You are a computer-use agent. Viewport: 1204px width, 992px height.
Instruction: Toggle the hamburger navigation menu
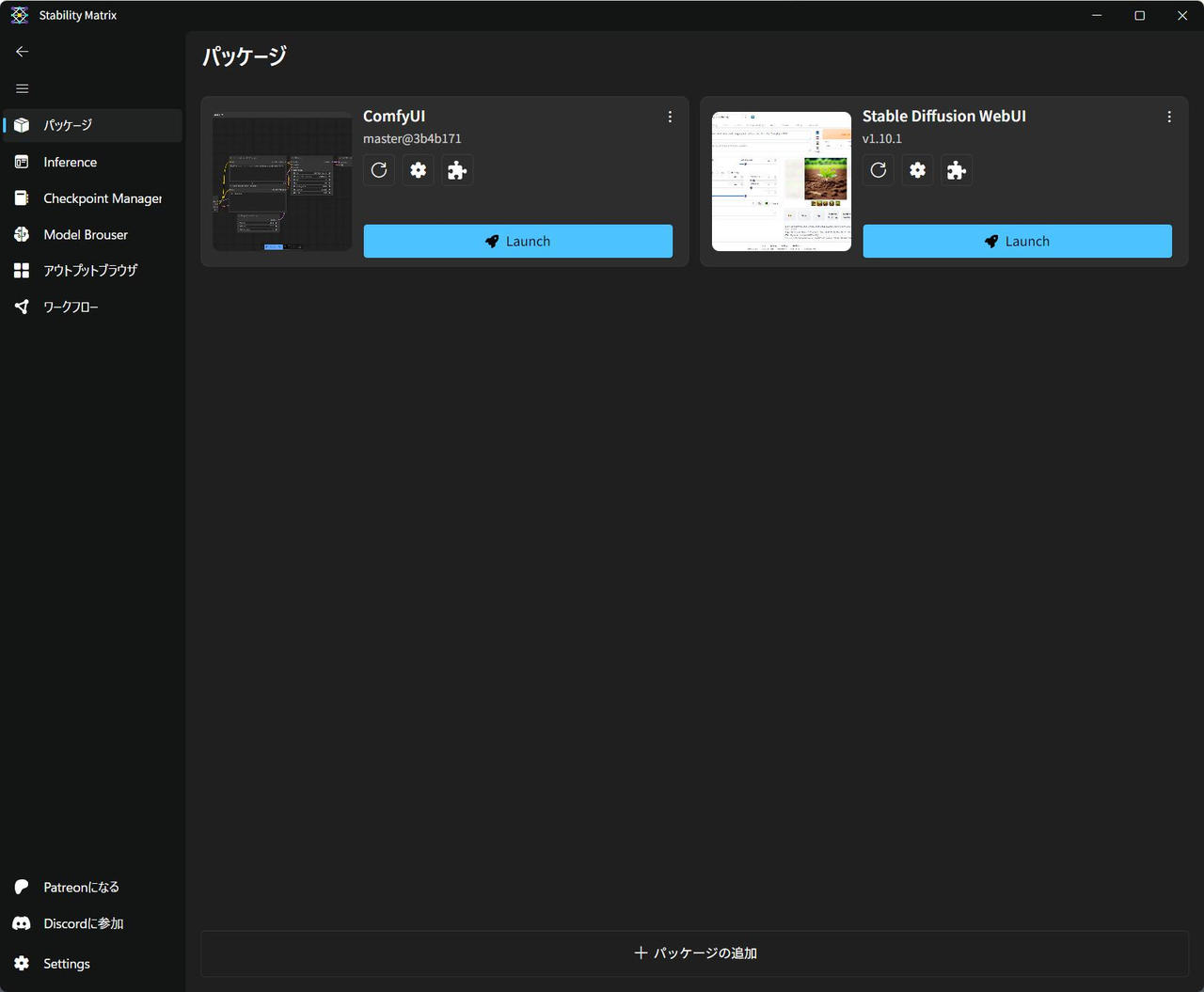point(23,88)
